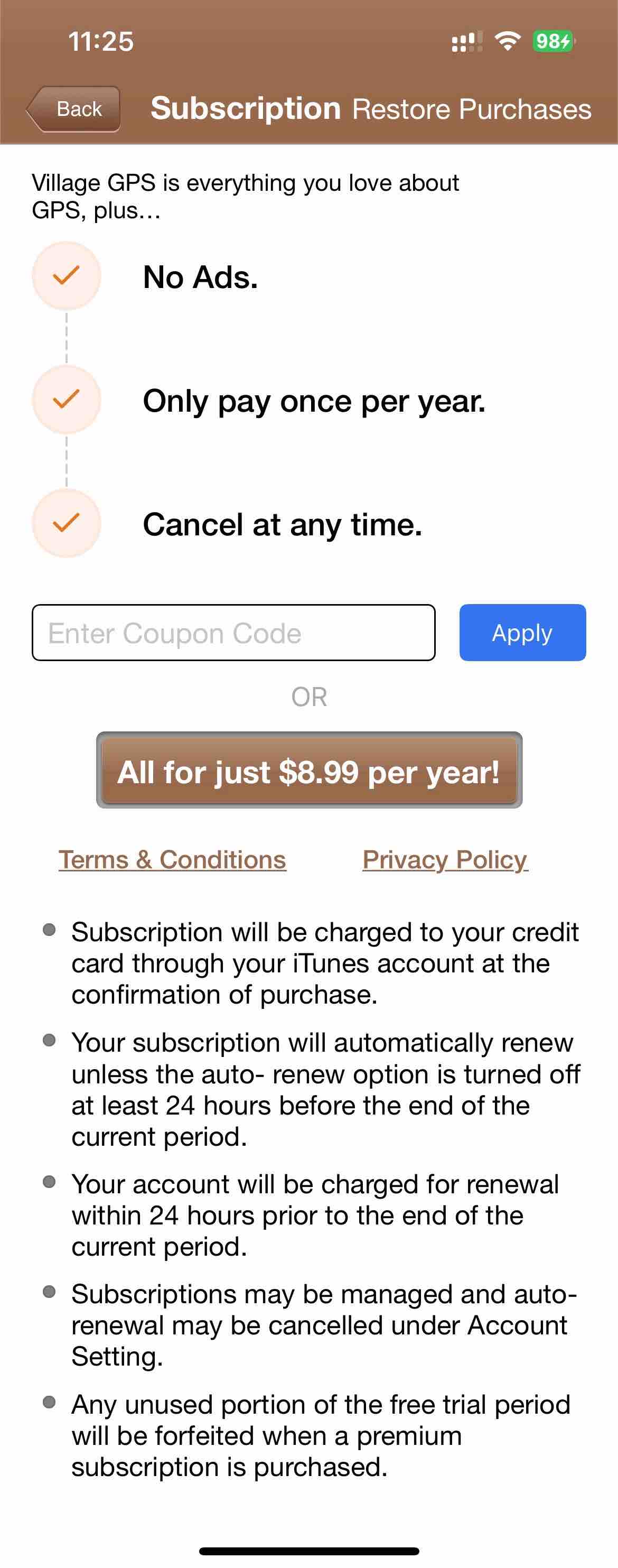Viewport: 618px width, 1568px height.
Task: Subscribe for $8.99 per year
Action: pyautogui.click(x=309, y=770)
